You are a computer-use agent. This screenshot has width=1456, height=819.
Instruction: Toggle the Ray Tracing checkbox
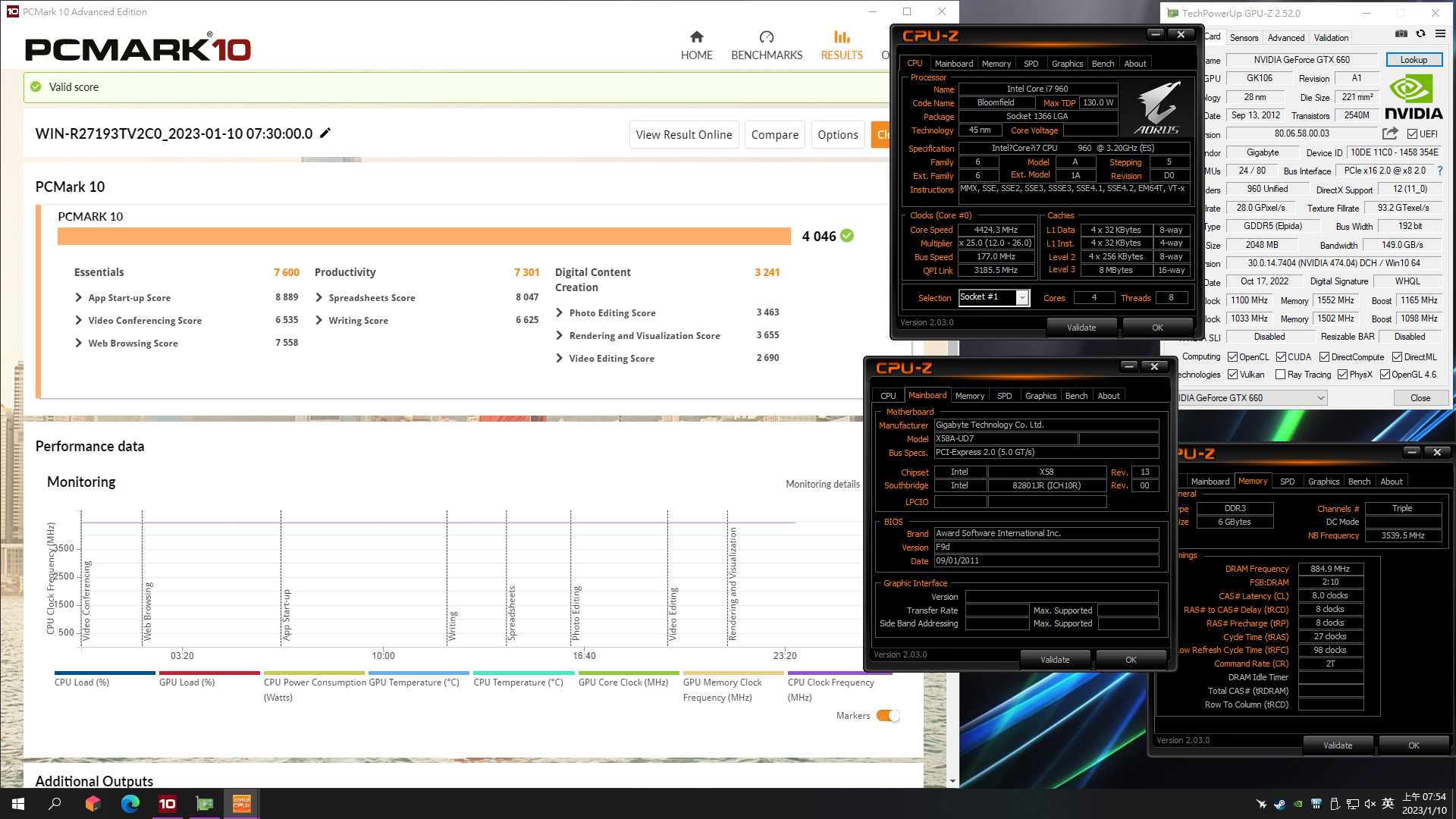click(1281, 375)
